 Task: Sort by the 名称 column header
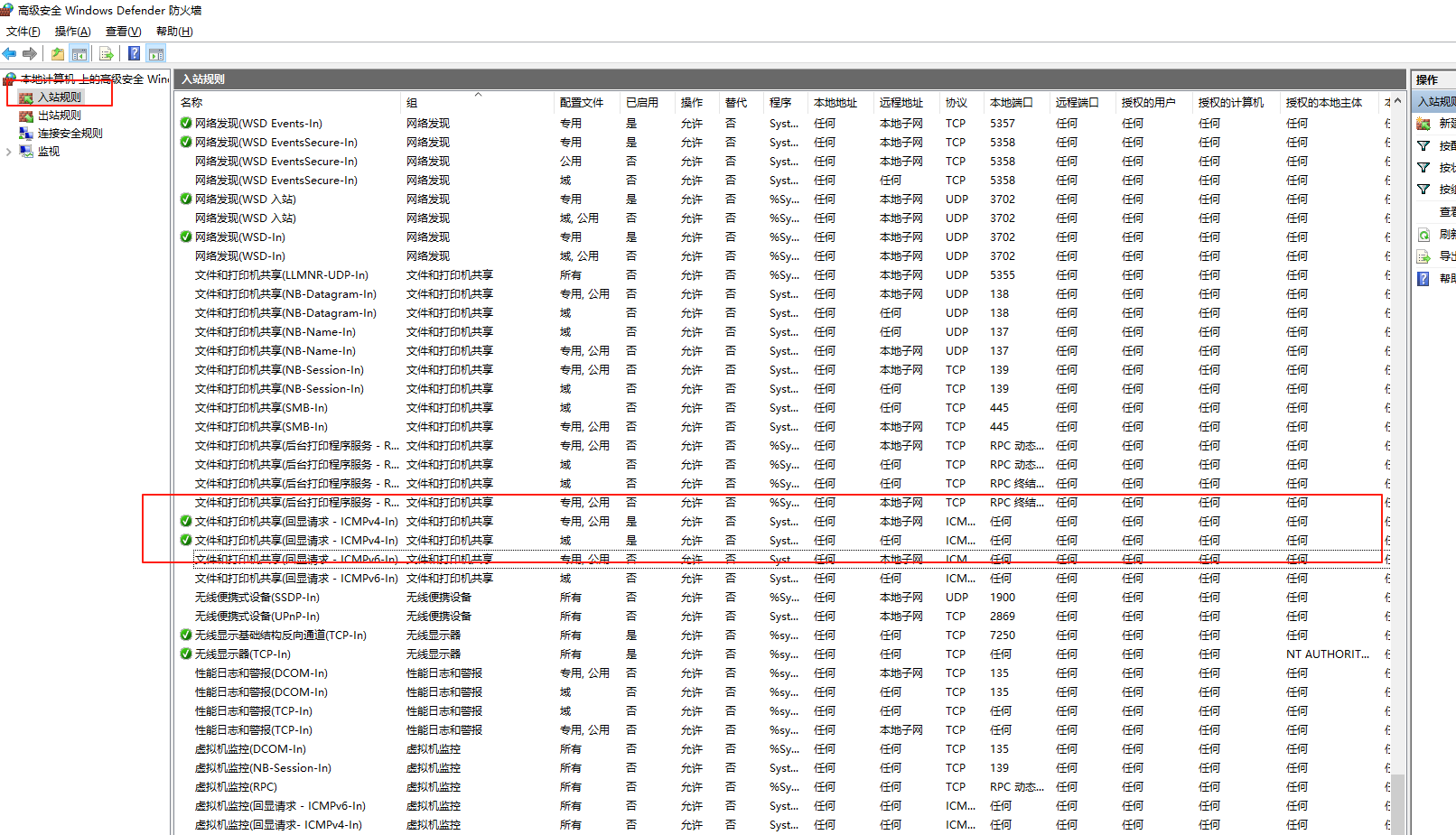(x=287, y=103)
